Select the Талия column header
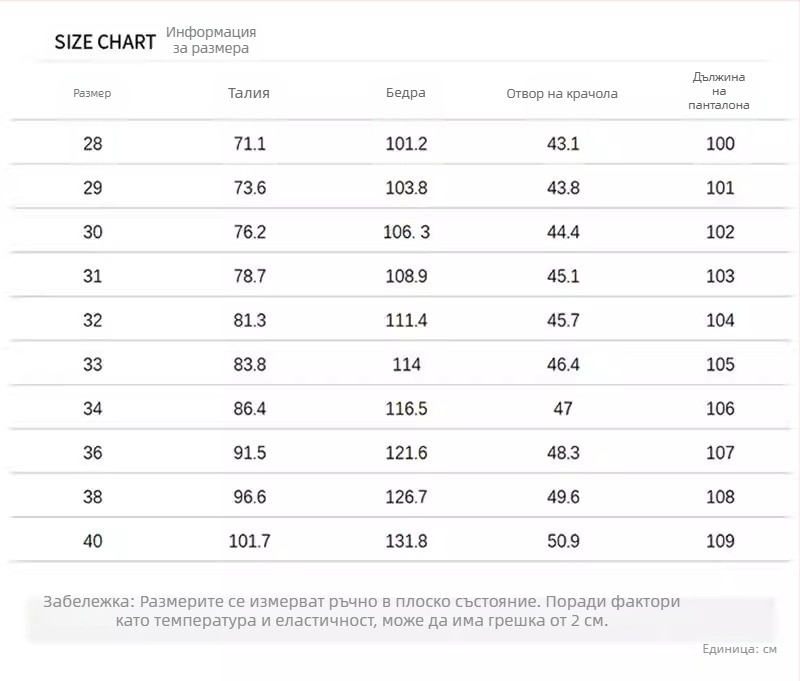Image resolution: width=800 pixels, height=681 pixels. 249,93
